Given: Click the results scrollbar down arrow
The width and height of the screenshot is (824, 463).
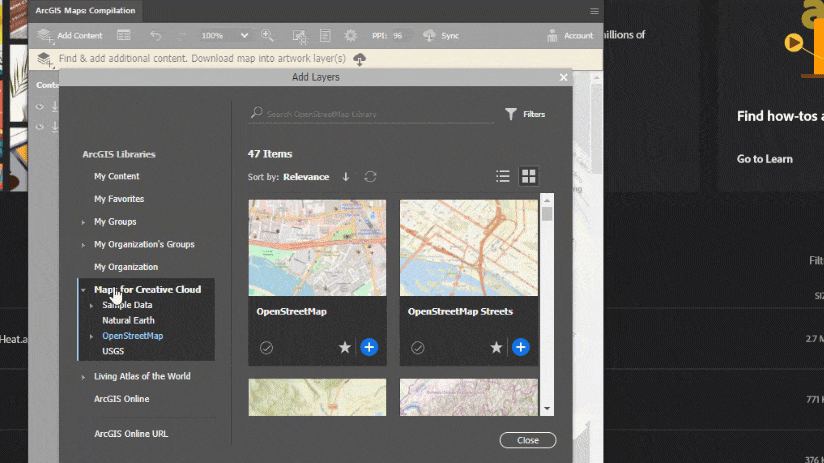Looking at the screenshot, I should pos(547,408).
